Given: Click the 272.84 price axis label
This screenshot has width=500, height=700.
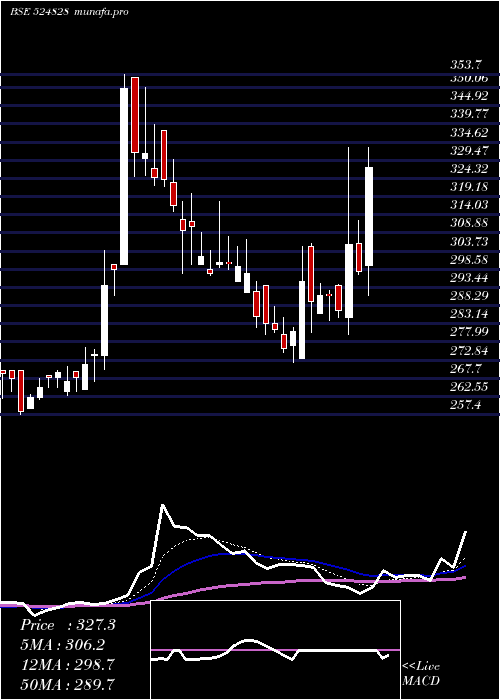Looking at the screenshot, I should click(469, 351).
